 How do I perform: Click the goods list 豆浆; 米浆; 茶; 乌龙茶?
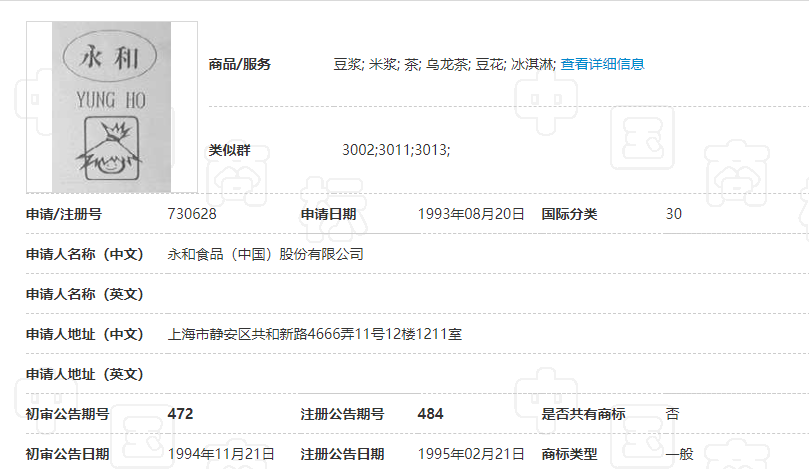coord(401,64)
